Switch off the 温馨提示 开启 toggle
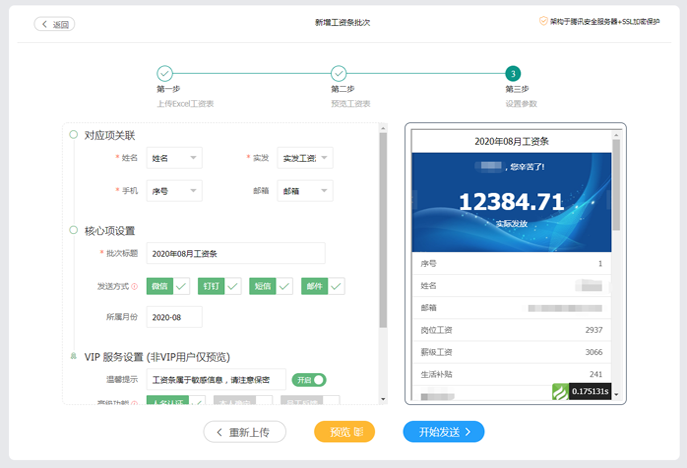Screen dimensions: 687x468 [309, 380]
